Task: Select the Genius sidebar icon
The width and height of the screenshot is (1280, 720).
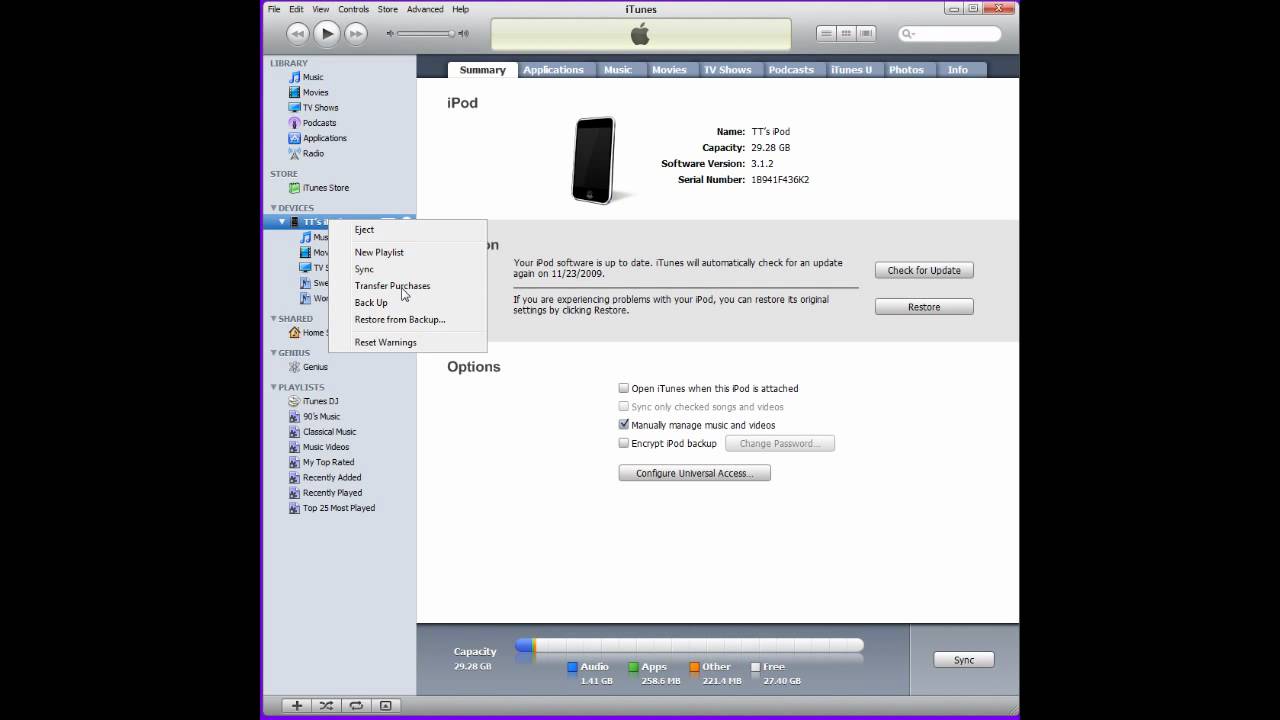Action: tap(294, 367)
